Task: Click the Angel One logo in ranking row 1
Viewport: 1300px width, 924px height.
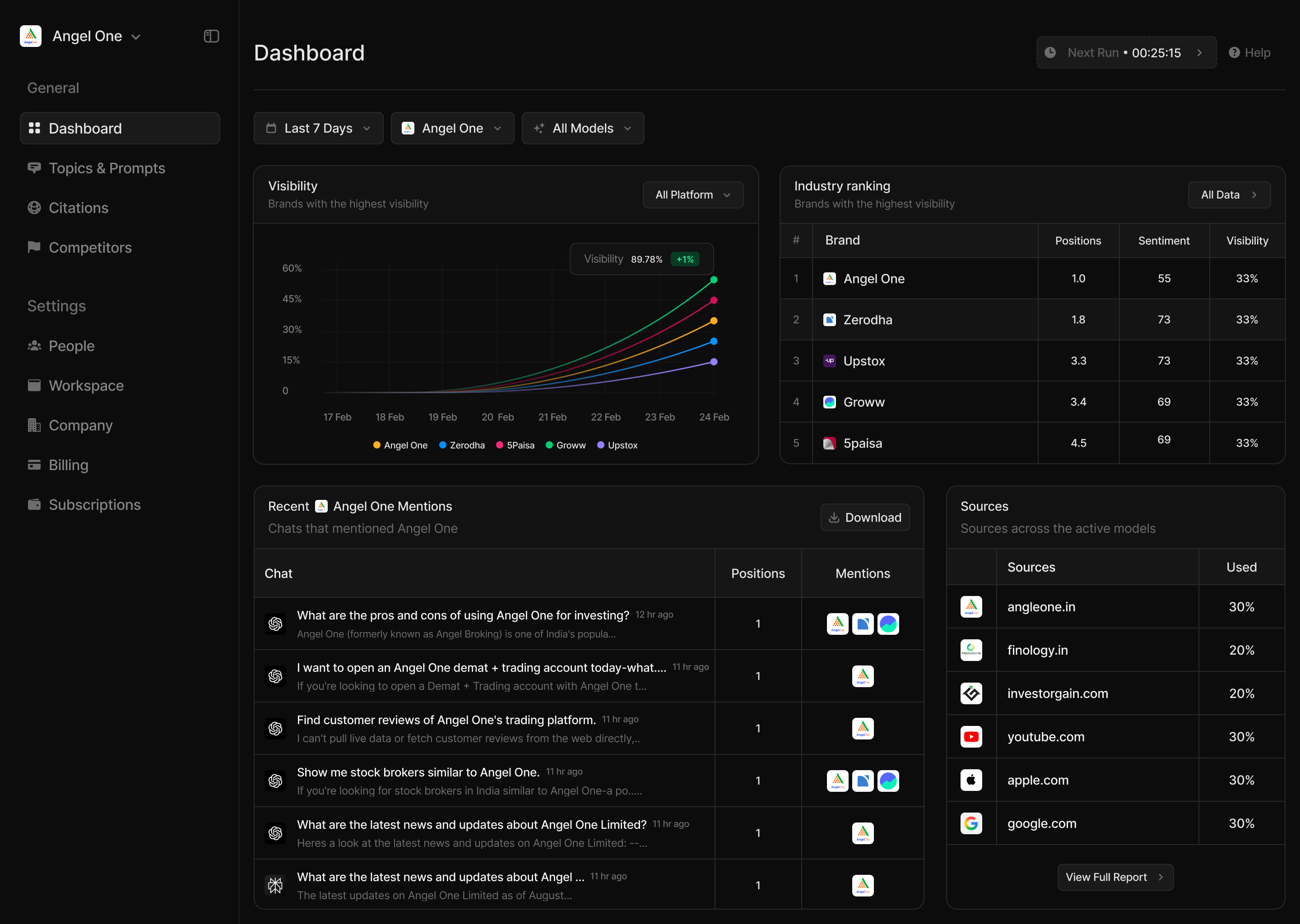Action: click(x=829, y=279)
